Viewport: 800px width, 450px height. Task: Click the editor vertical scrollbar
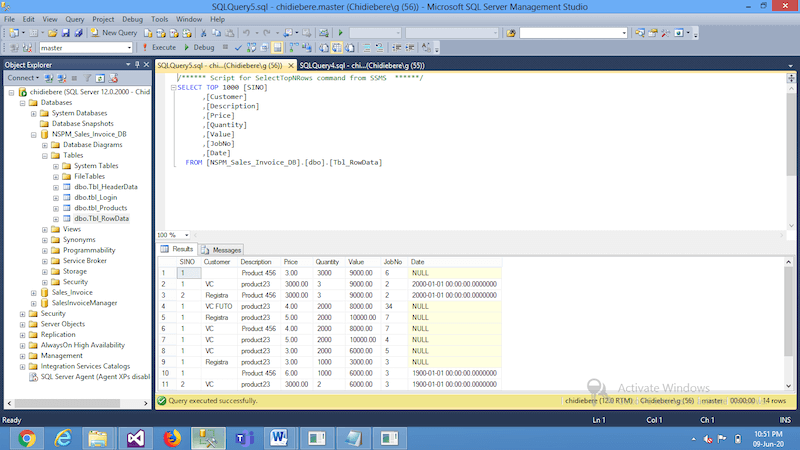(x=791, y=134)
